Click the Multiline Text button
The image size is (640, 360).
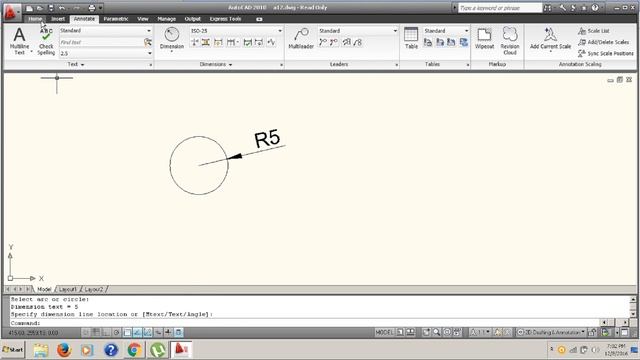pyautogui.click(x=19, y=41)
